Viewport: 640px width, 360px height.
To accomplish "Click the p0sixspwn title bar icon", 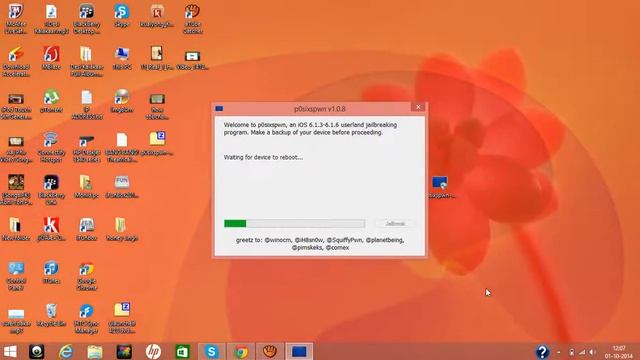I will [x=219, y=109].
